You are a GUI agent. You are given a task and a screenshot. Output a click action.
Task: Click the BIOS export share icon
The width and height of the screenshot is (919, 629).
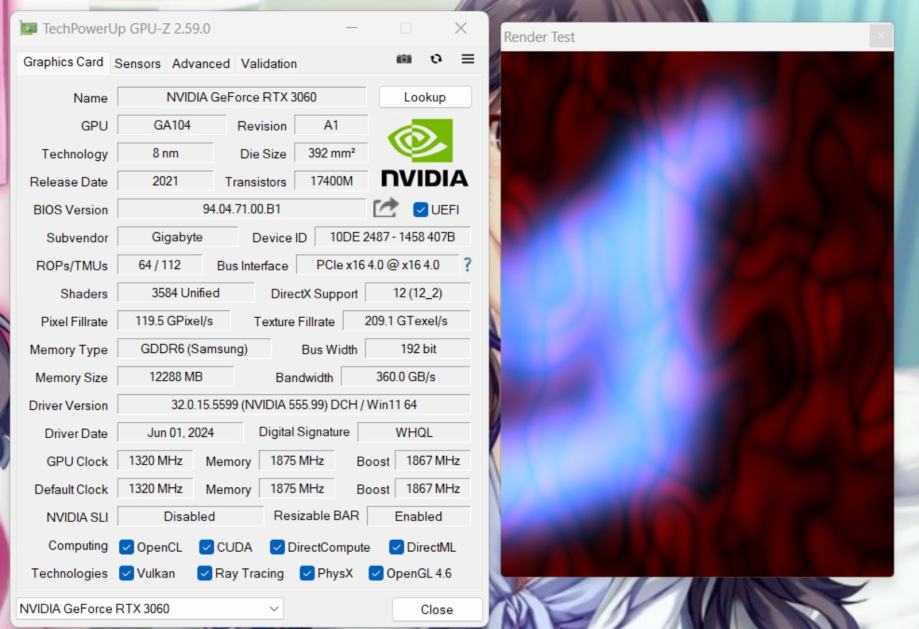(x=386, y=208)
